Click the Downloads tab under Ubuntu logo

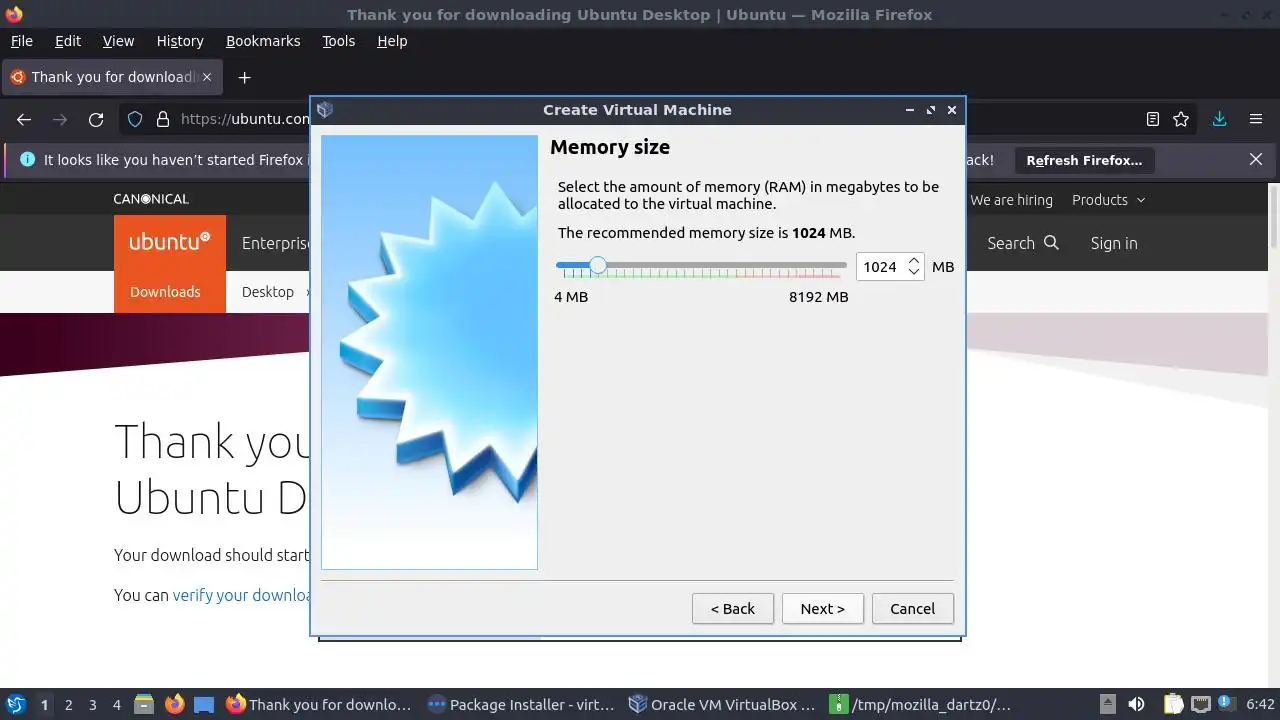coord(165,292)
